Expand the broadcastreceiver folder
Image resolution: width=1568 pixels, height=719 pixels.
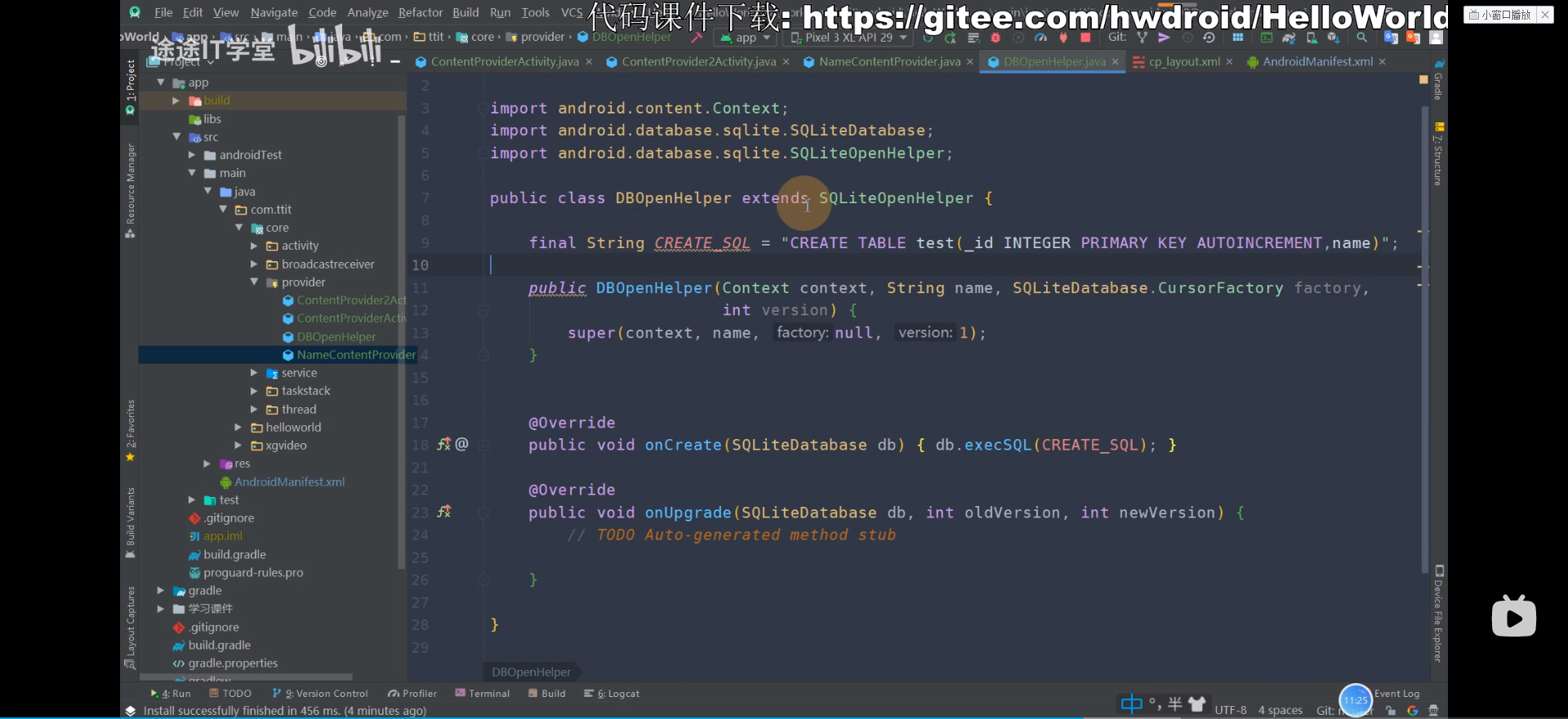pos(254,264)
